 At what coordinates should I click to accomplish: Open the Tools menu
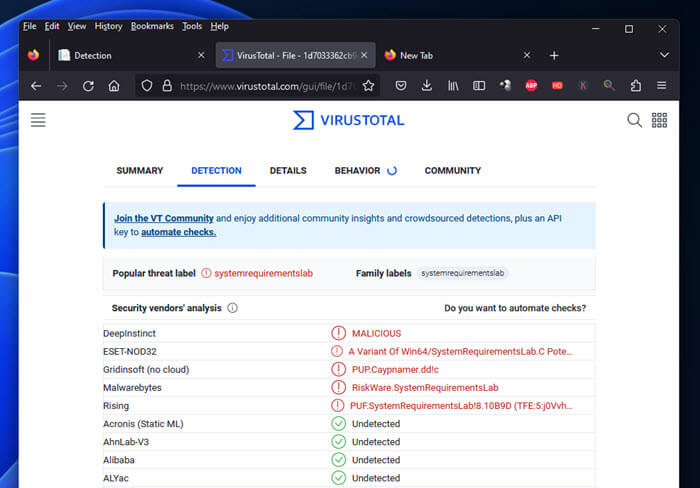192,26
